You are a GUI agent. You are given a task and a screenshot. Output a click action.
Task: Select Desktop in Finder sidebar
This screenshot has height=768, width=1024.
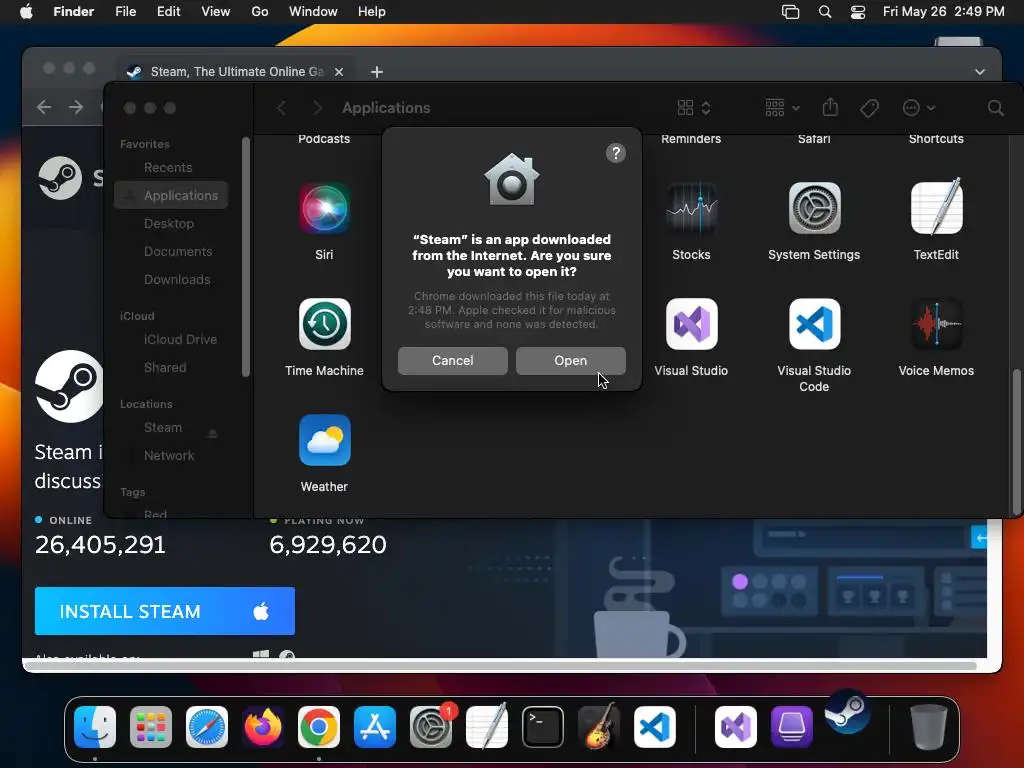(170, 223)
